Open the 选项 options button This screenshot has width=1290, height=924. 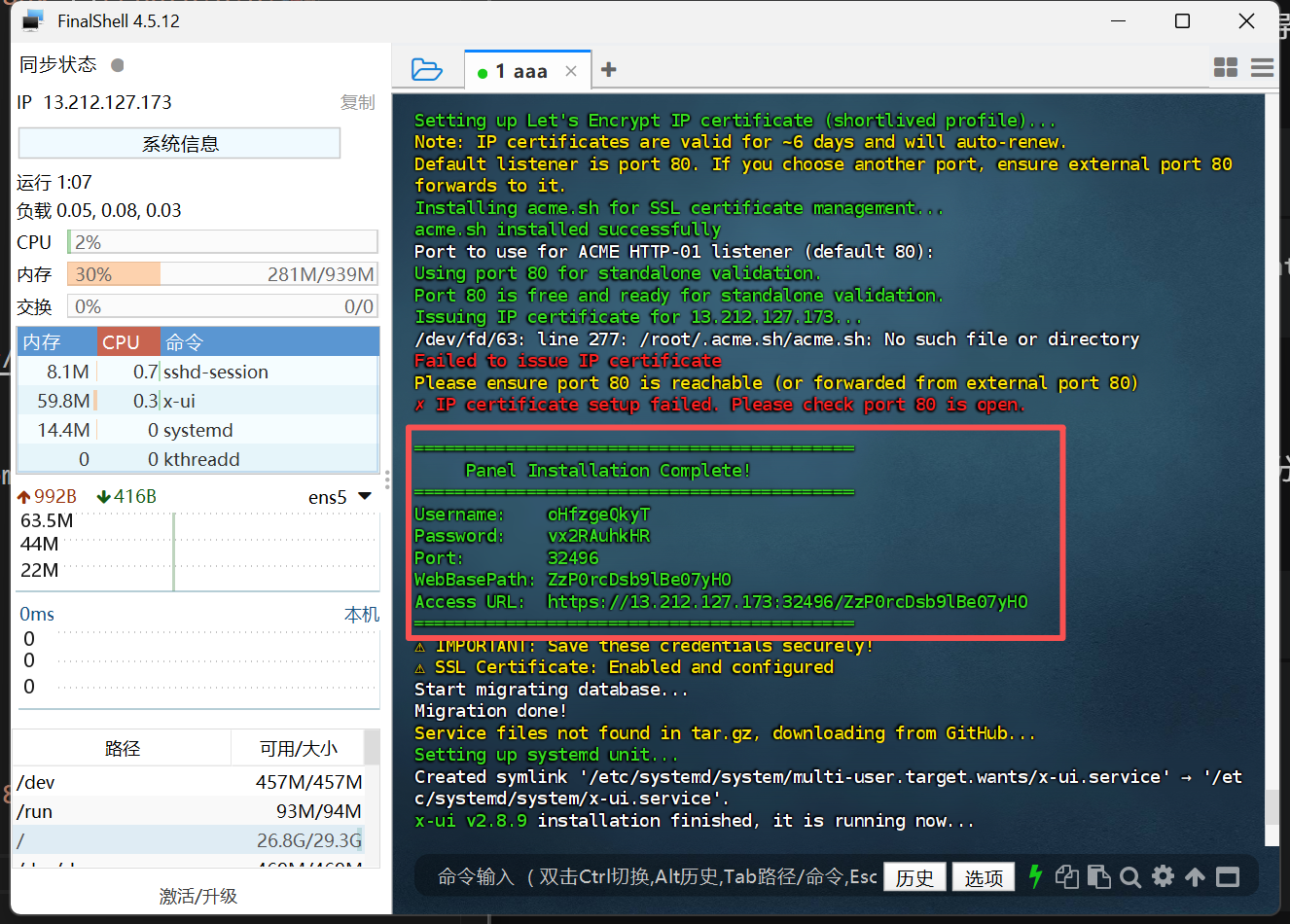(x=983, y=877)
